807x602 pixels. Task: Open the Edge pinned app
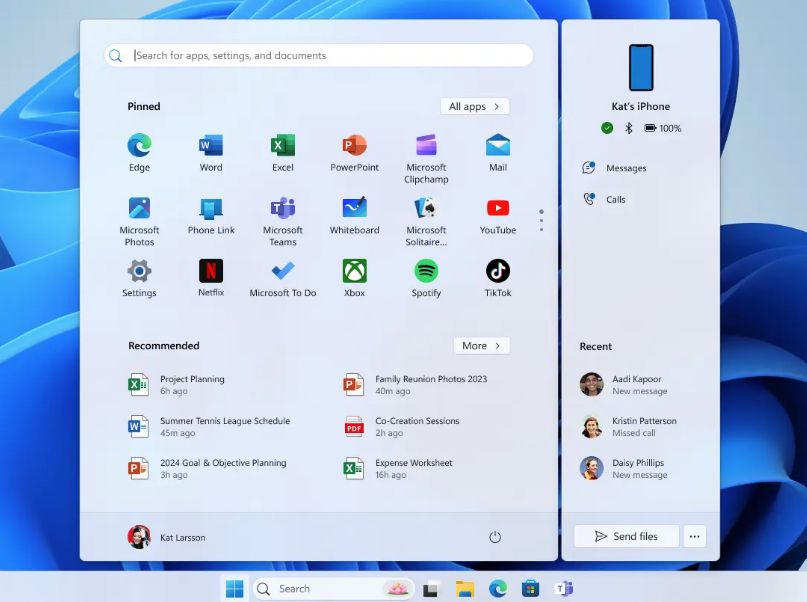tap(139, 153)
